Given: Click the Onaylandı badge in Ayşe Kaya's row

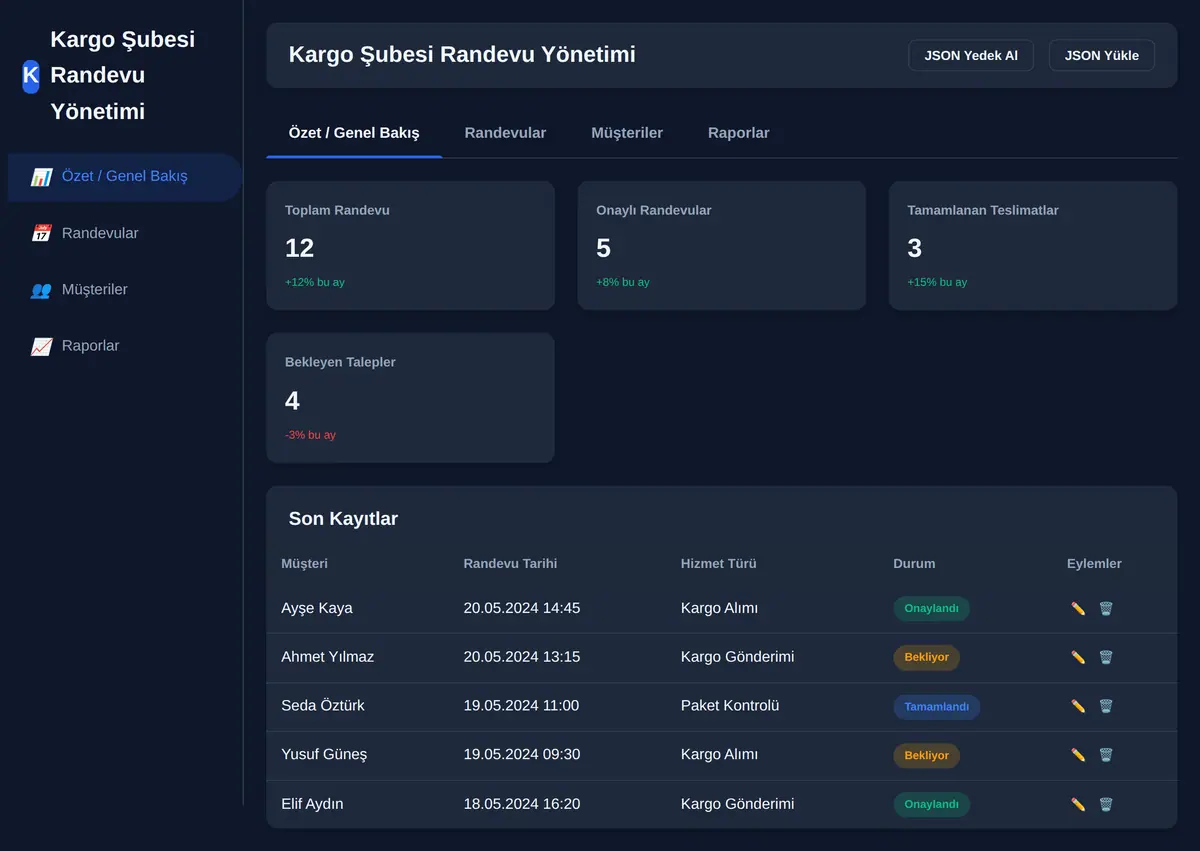Looking at the screenshot, I should click(x=931, y=608).
